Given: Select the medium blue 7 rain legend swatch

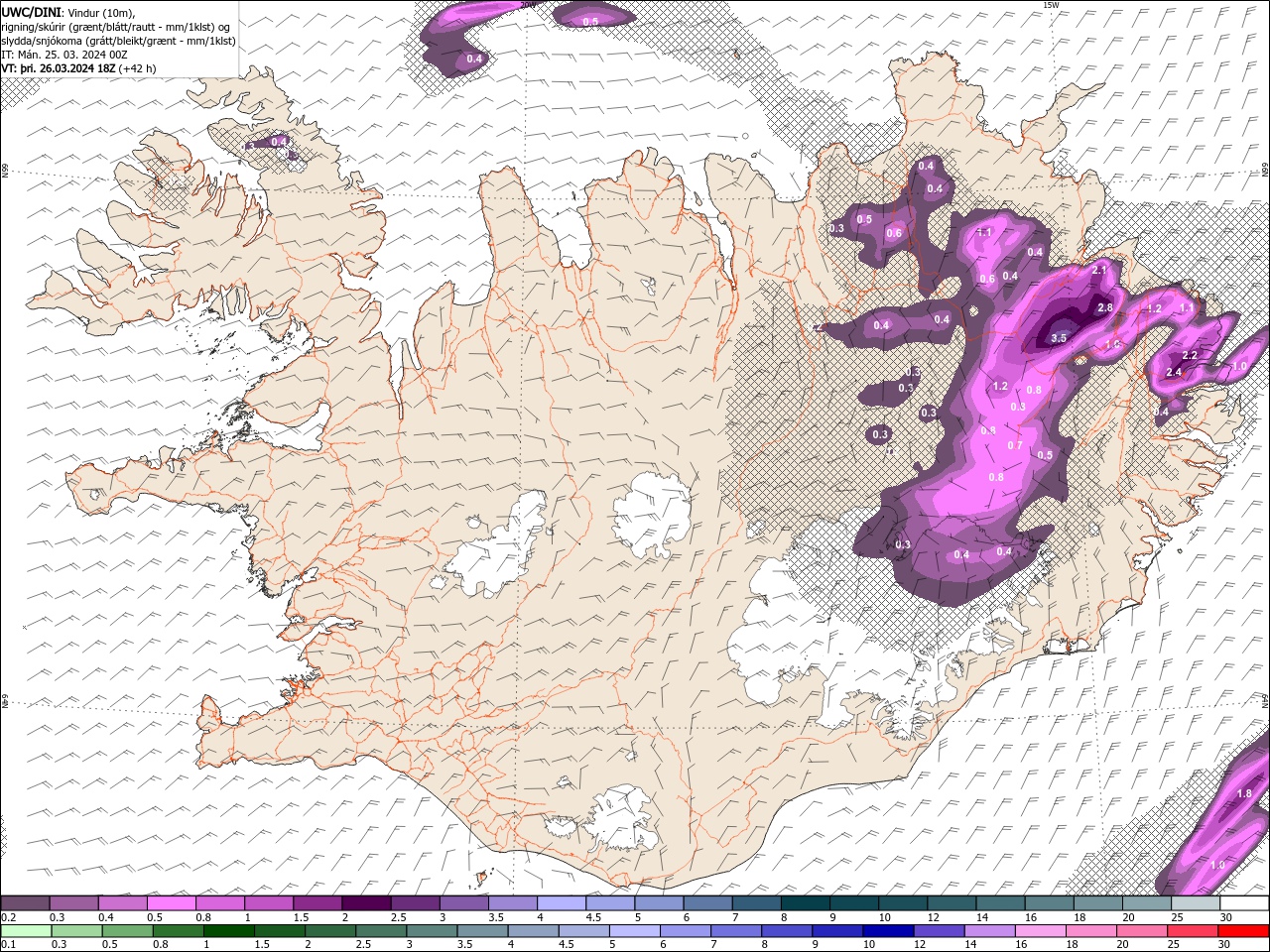Looking at the screenshot, I should point(736,930).
